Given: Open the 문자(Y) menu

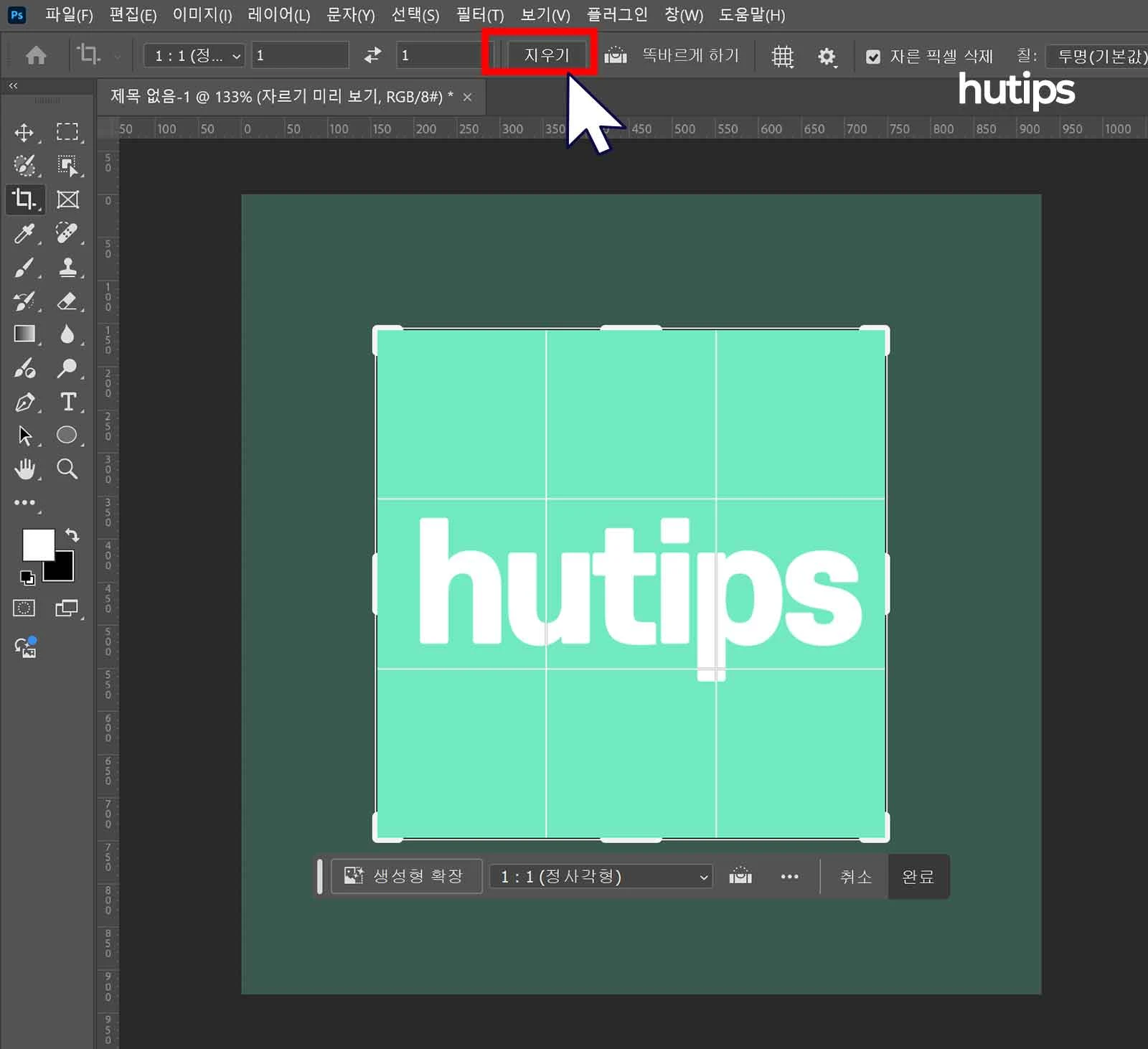Looking at the screenshot, I should click(351, 15).
